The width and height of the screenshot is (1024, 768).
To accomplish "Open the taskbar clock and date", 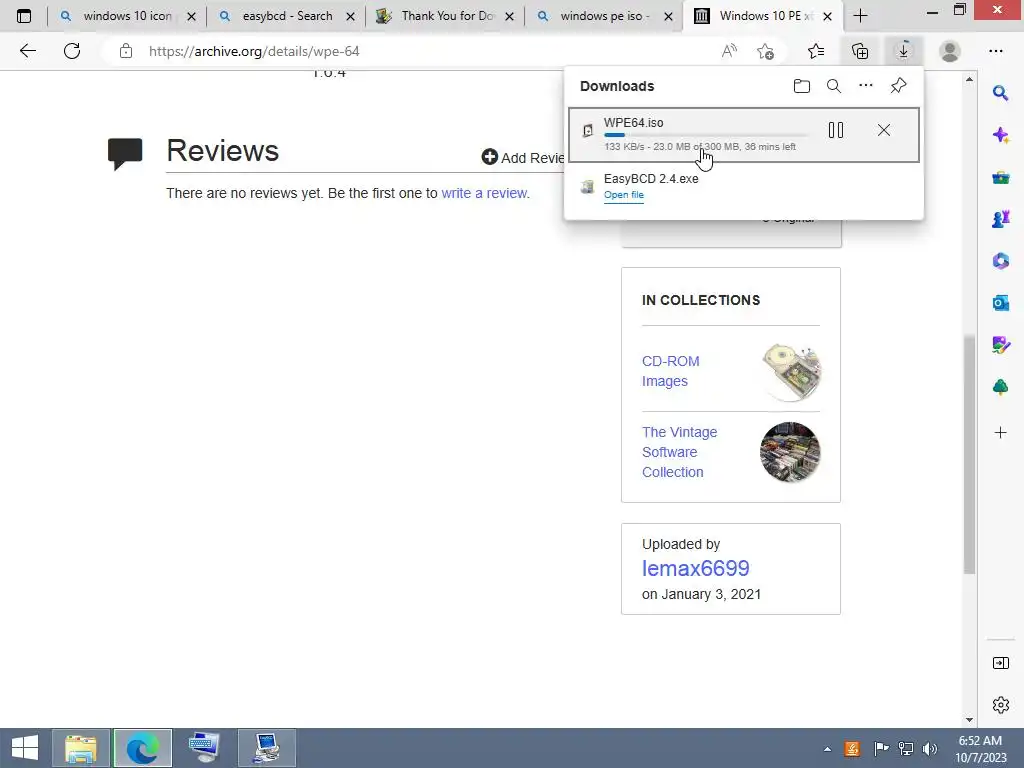I will [980, 749].
